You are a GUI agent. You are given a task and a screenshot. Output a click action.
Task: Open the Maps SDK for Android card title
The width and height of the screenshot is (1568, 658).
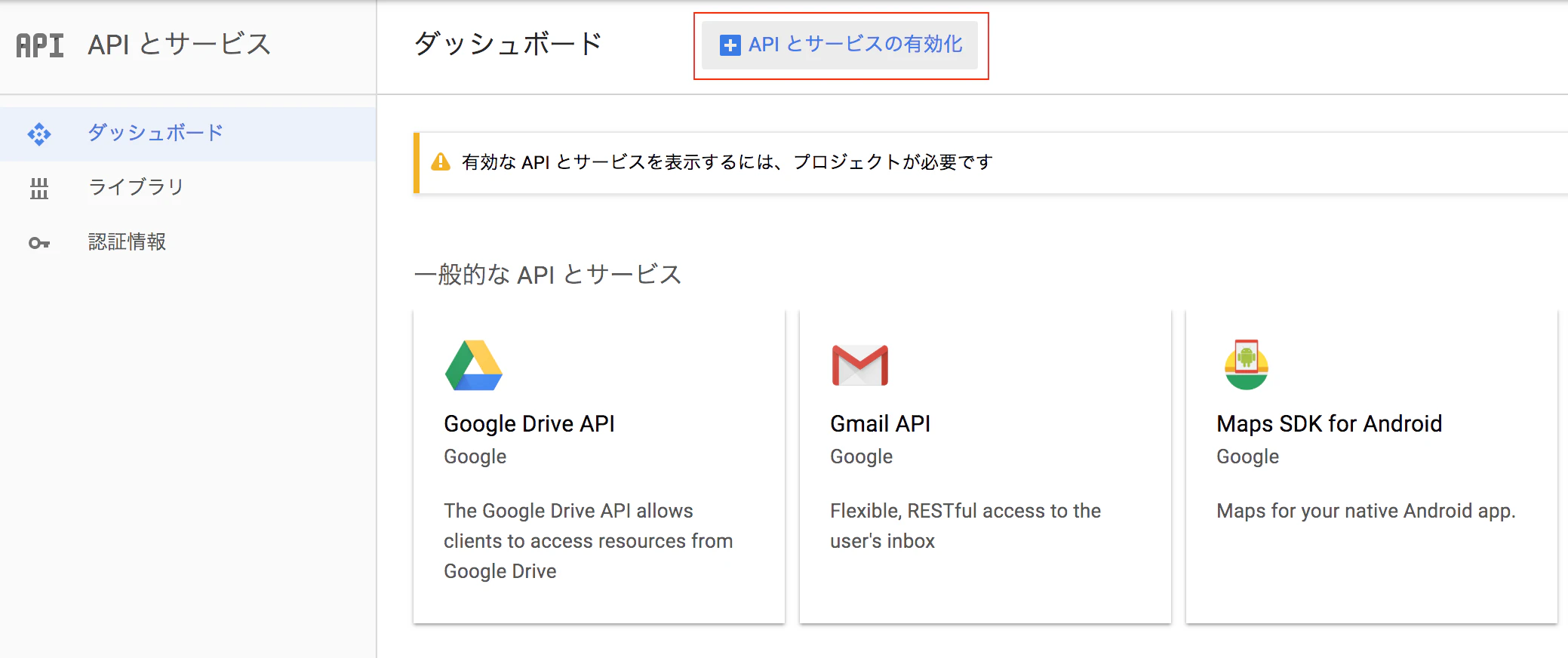[1329, 423]
